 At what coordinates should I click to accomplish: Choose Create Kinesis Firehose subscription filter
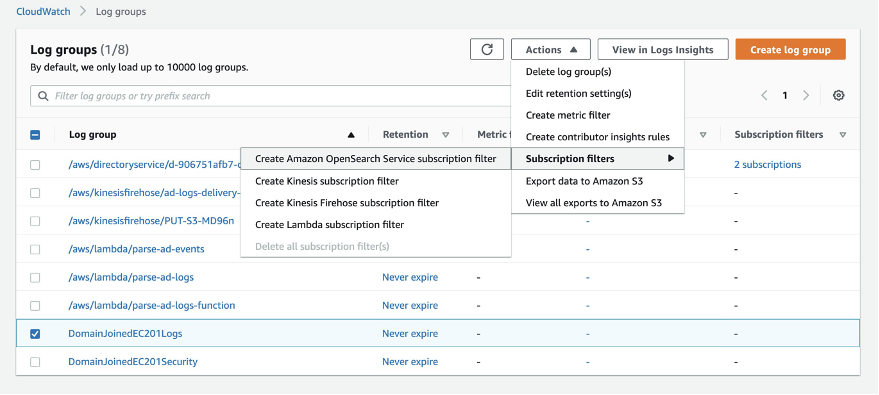[x=347, y=203]
